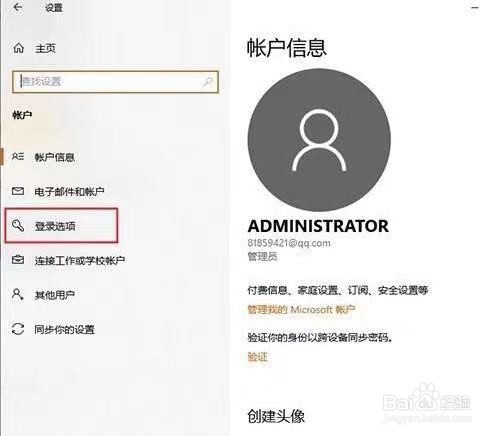Click the key icon for 登录选项
Image resolution: width=500 pixels, height=436 pixels.
18,226
